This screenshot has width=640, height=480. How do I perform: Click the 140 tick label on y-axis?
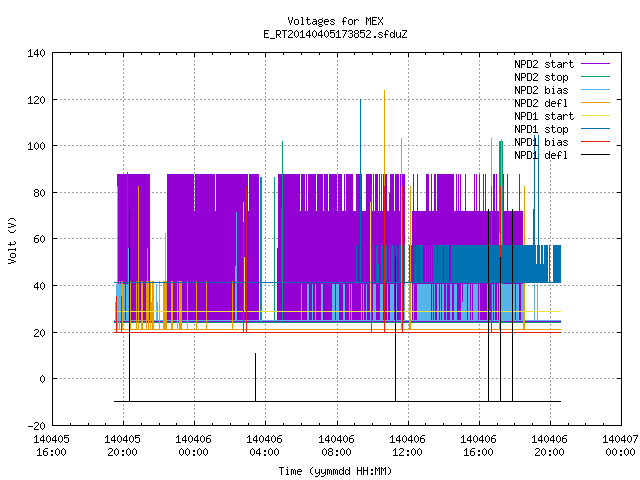(36, 53)
